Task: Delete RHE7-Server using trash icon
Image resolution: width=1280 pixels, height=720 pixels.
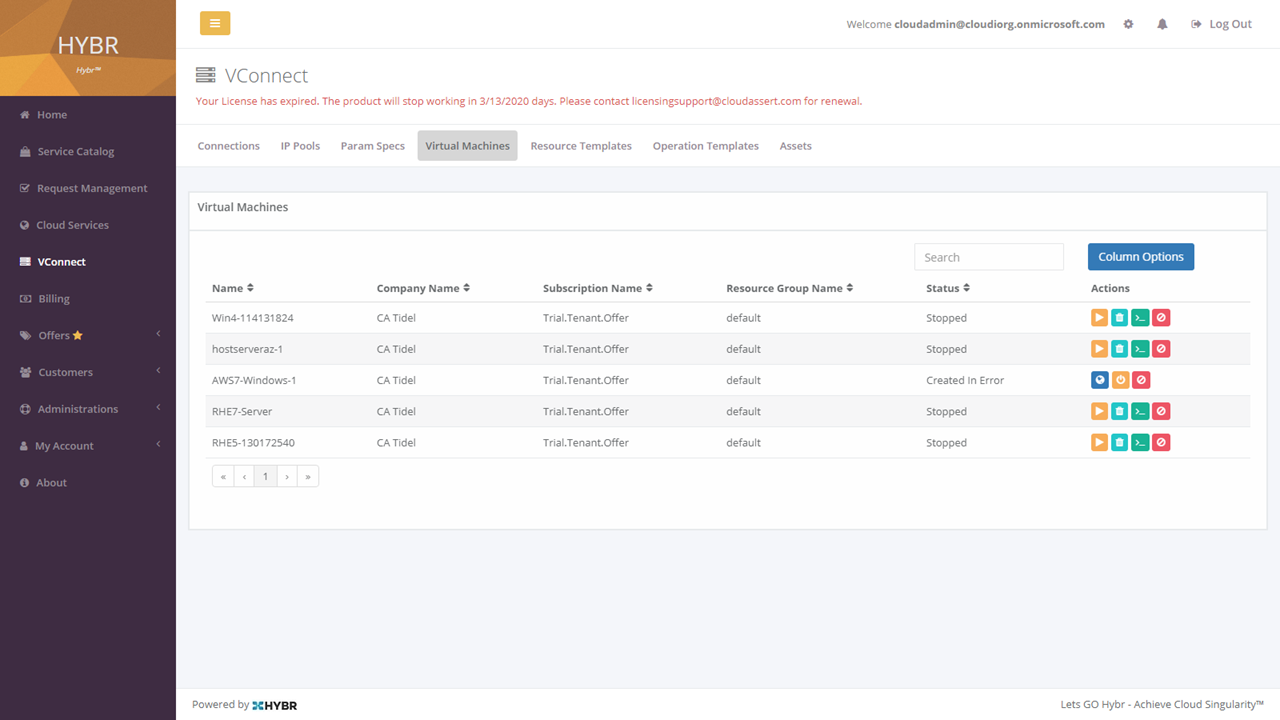Action: 1120,411
